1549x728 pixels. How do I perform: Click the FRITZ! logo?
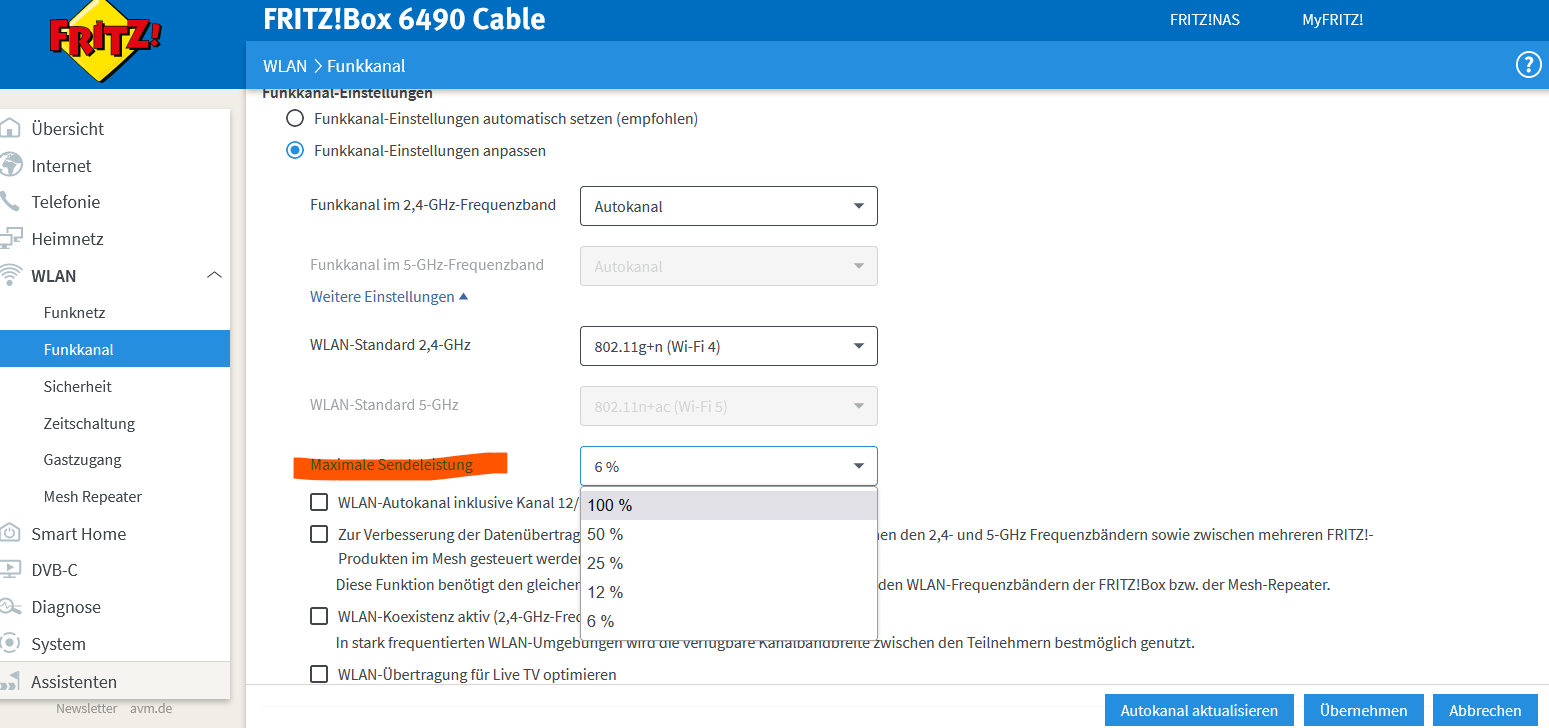point(104,40)
